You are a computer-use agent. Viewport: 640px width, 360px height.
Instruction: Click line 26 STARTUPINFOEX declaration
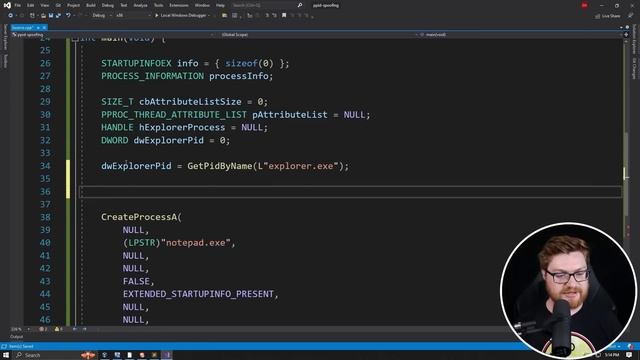point(195,63)
